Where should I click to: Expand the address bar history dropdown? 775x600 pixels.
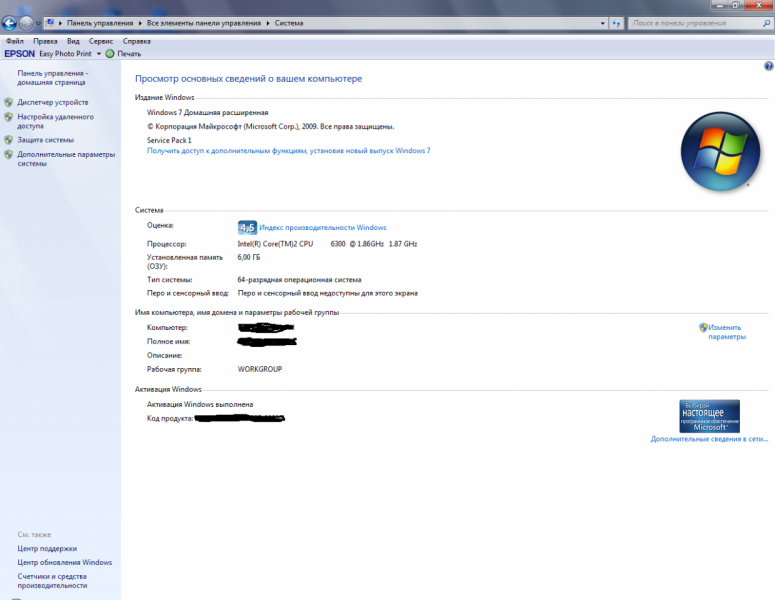[x=602, y=23]
